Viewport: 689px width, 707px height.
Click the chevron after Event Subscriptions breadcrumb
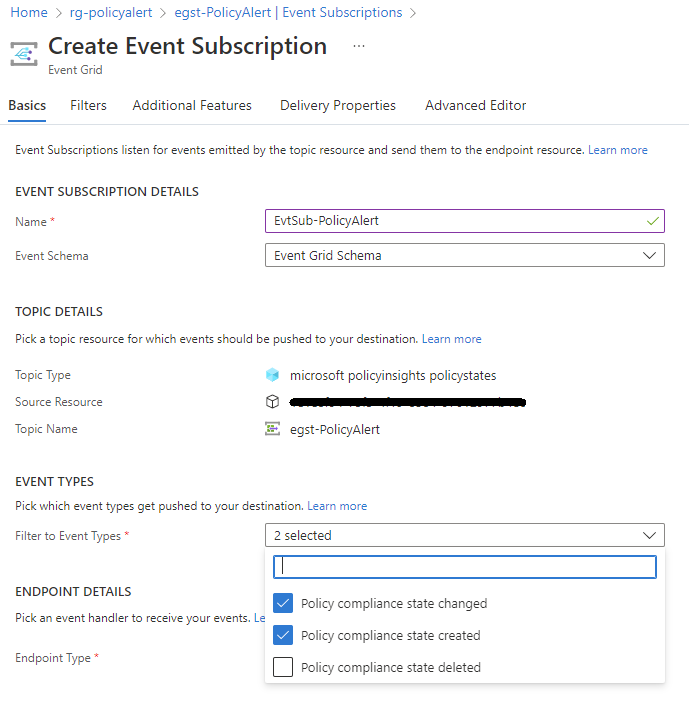pyautogui.click(x=413, y=13)
